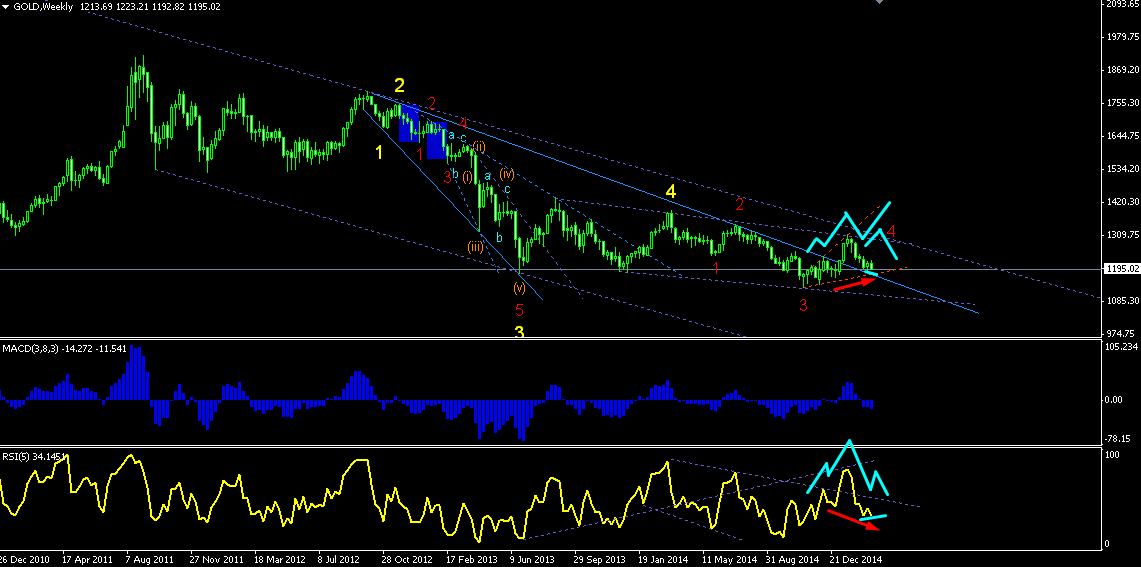This screenshot has width=1141, height=567.
Task: Select the yellow wave label 4
Action: (x=671, y=191)
